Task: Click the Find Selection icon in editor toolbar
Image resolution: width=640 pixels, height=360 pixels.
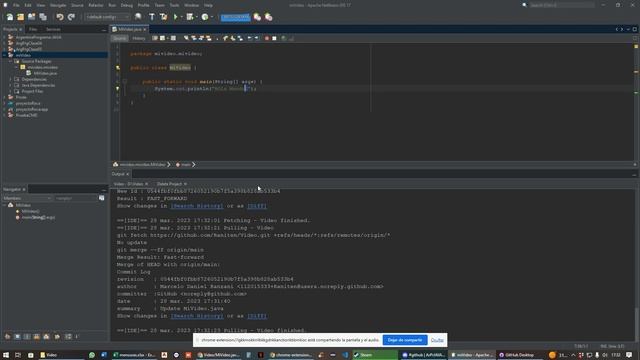Action: tap(186, 38)
